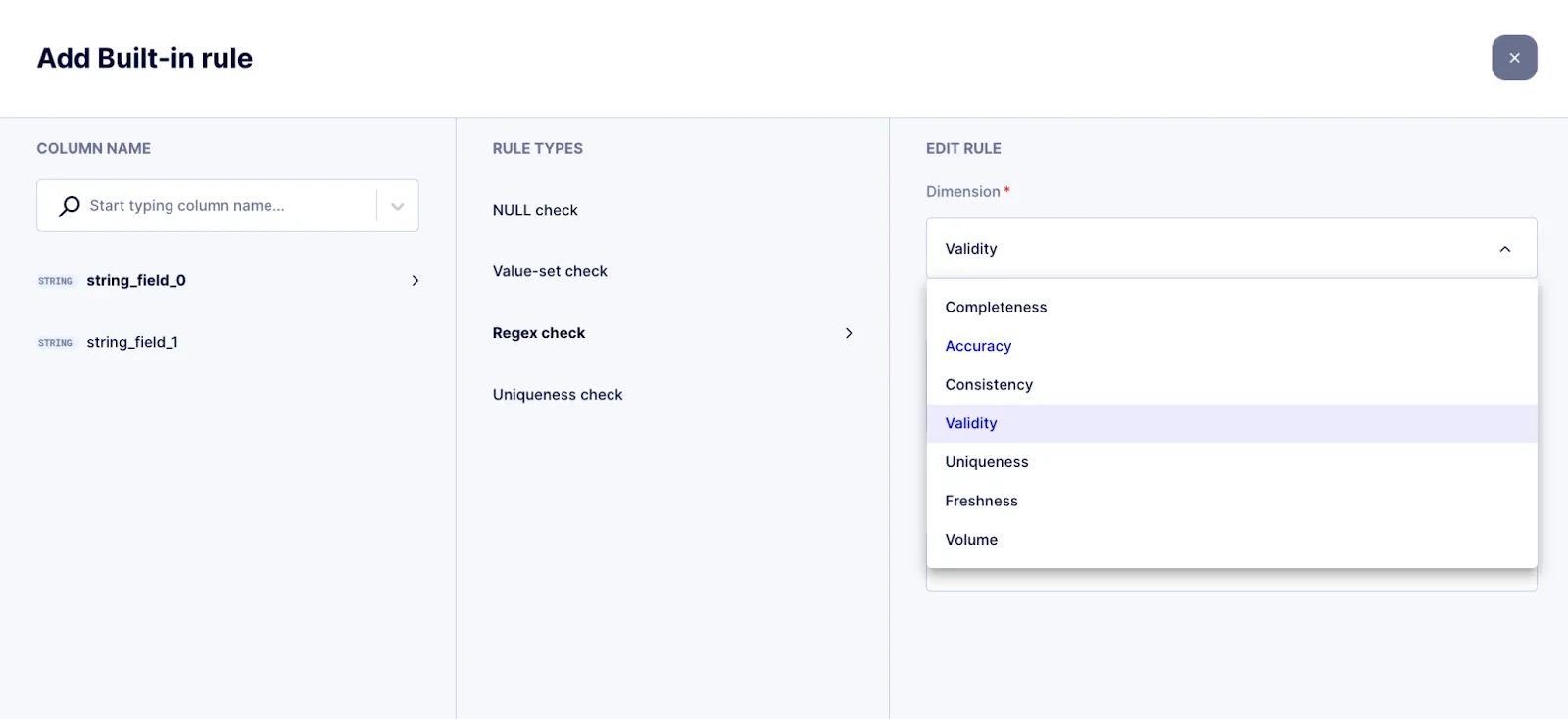Click the Dimension field label
1568x719 pixels.
[x=963, y=191]
